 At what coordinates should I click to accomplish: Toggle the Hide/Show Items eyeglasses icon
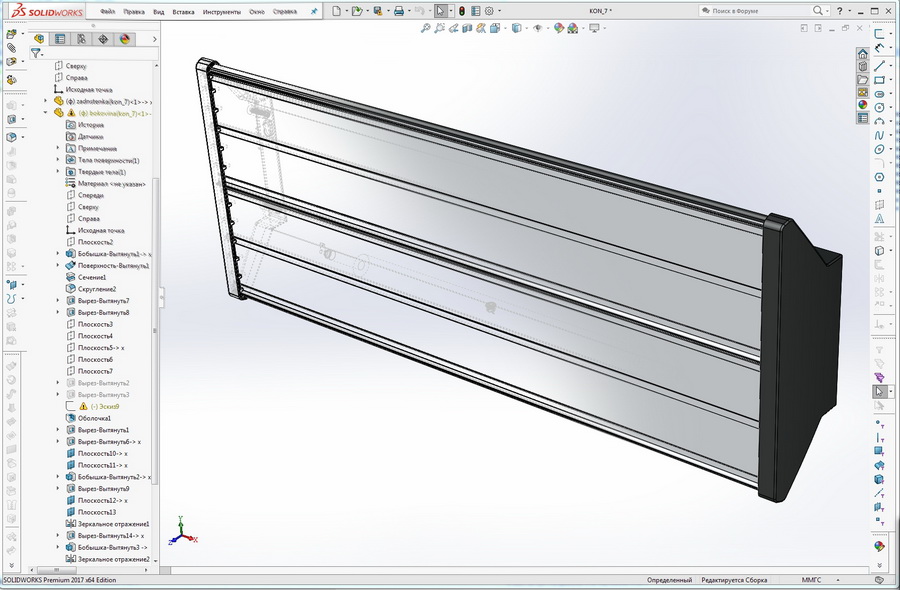(538, 30)
